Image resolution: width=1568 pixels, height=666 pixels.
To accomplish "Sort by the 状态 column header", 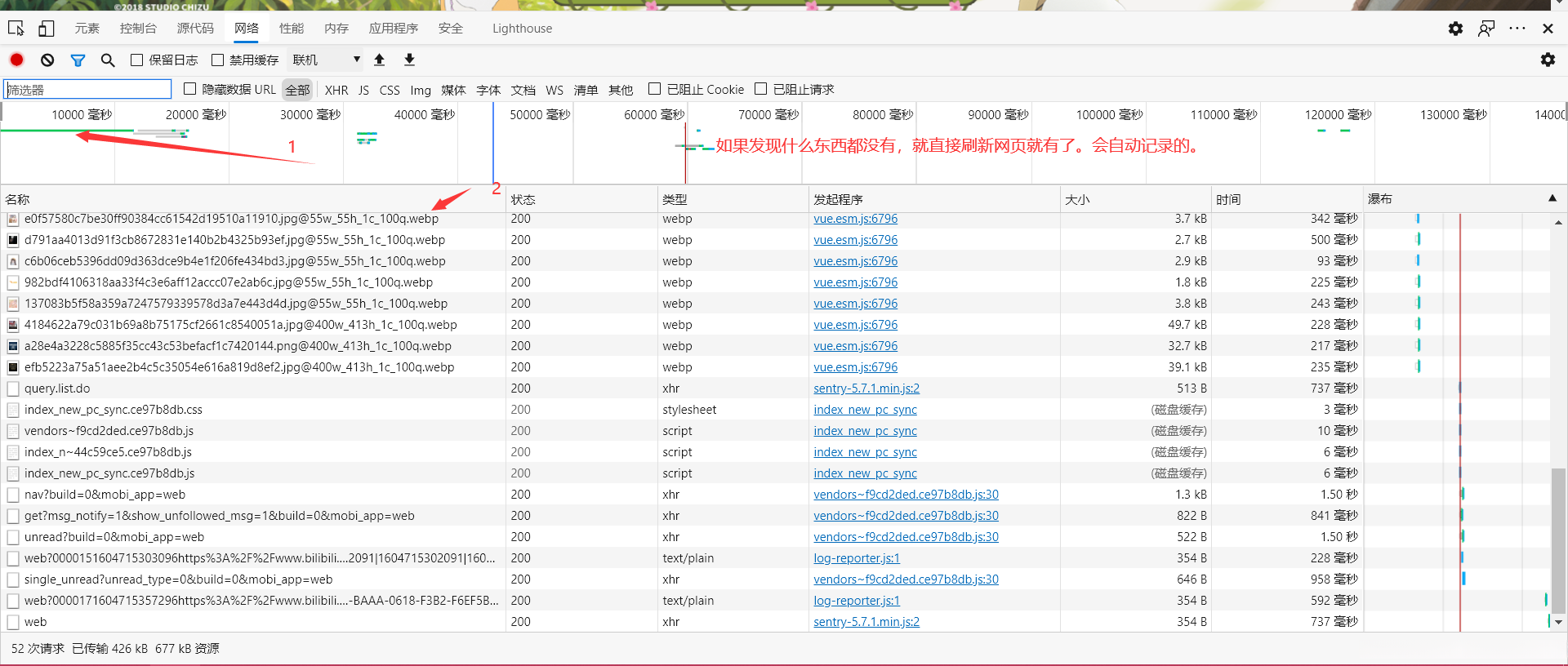I will [581, 199].
